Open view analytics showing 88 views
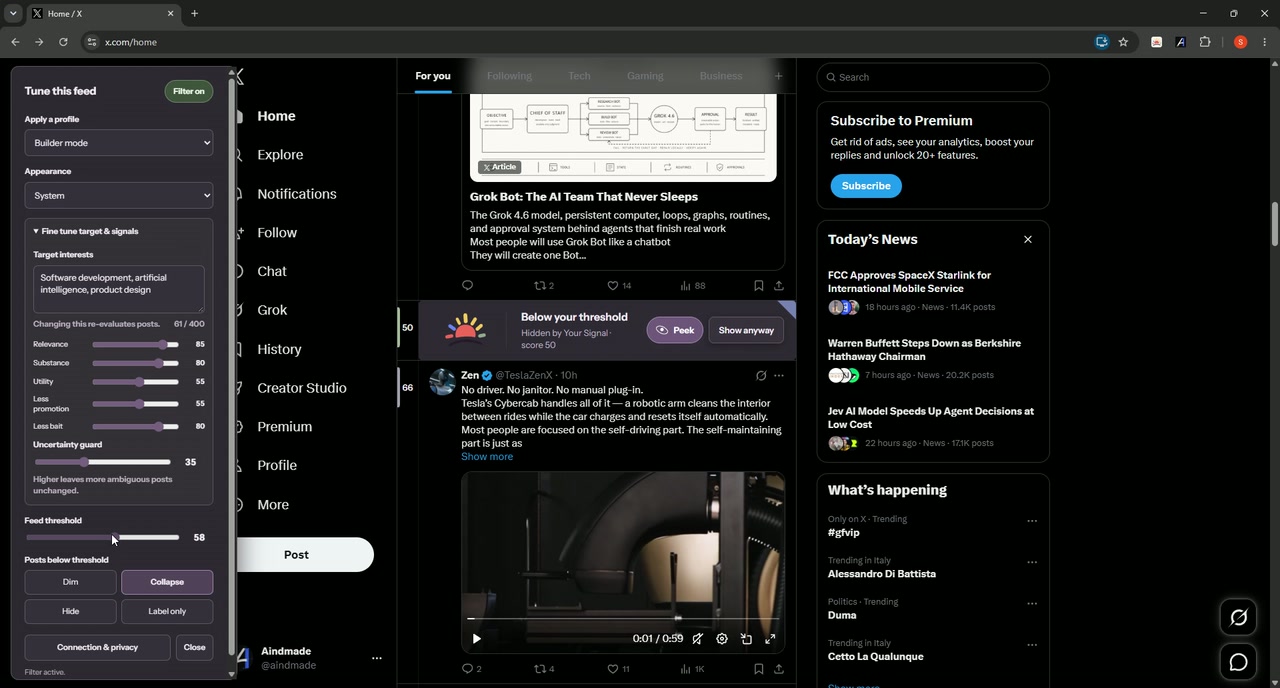This screenshot has height=688, width=1280. [x=693, y=286]
